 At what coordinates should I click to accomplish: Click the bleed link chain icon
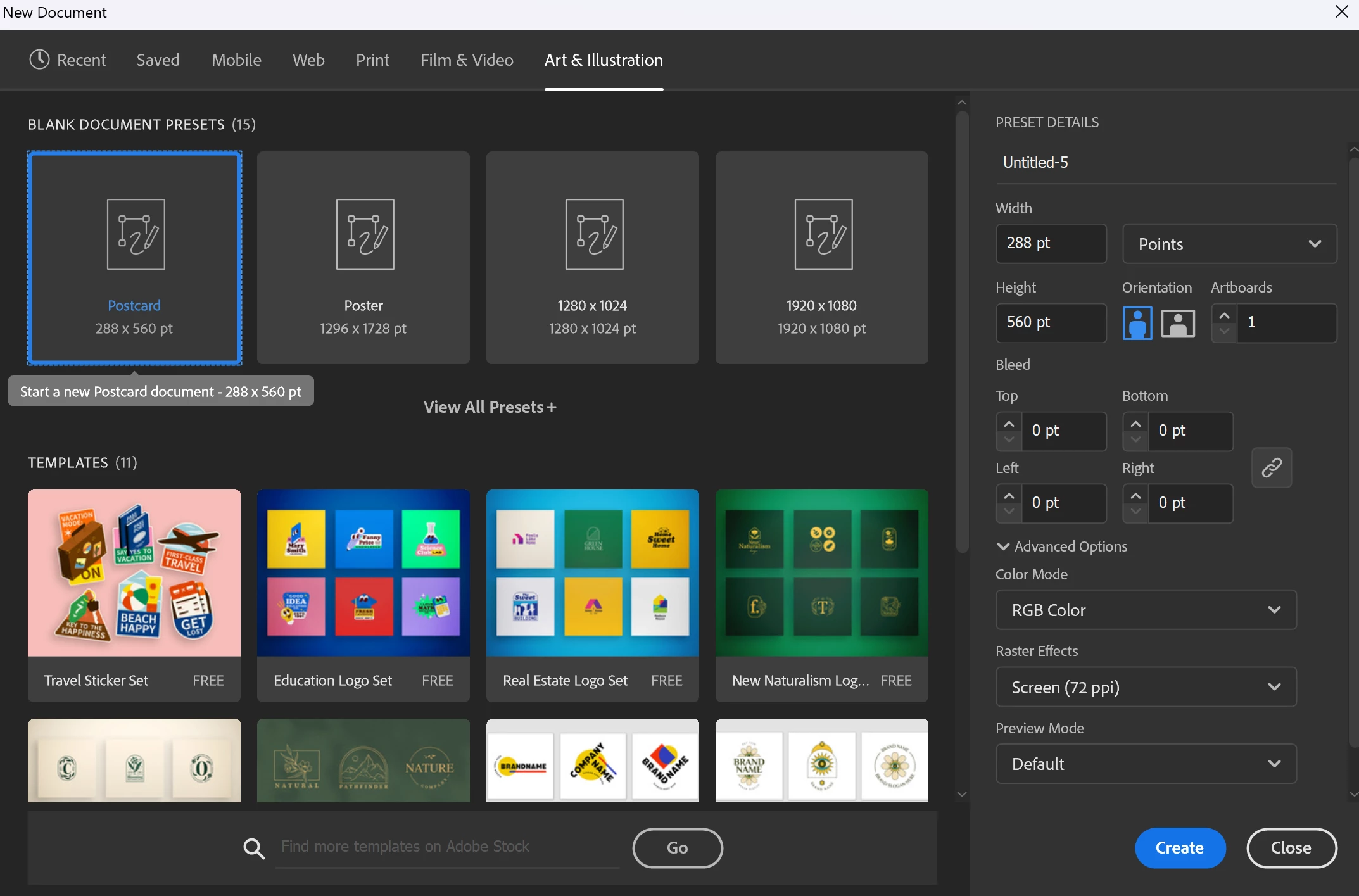coord(1271,468)
